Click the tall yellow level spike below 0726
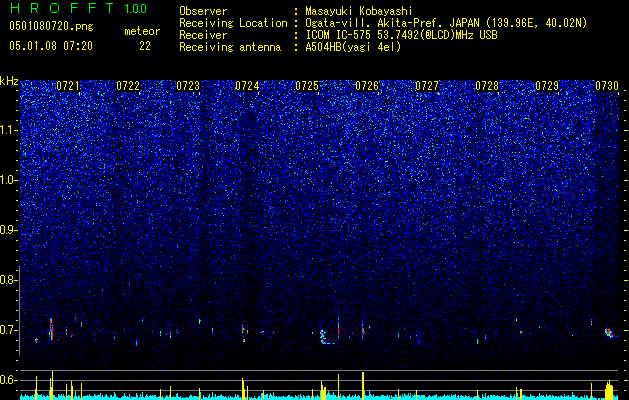629x400 pixels. point(363,385)
